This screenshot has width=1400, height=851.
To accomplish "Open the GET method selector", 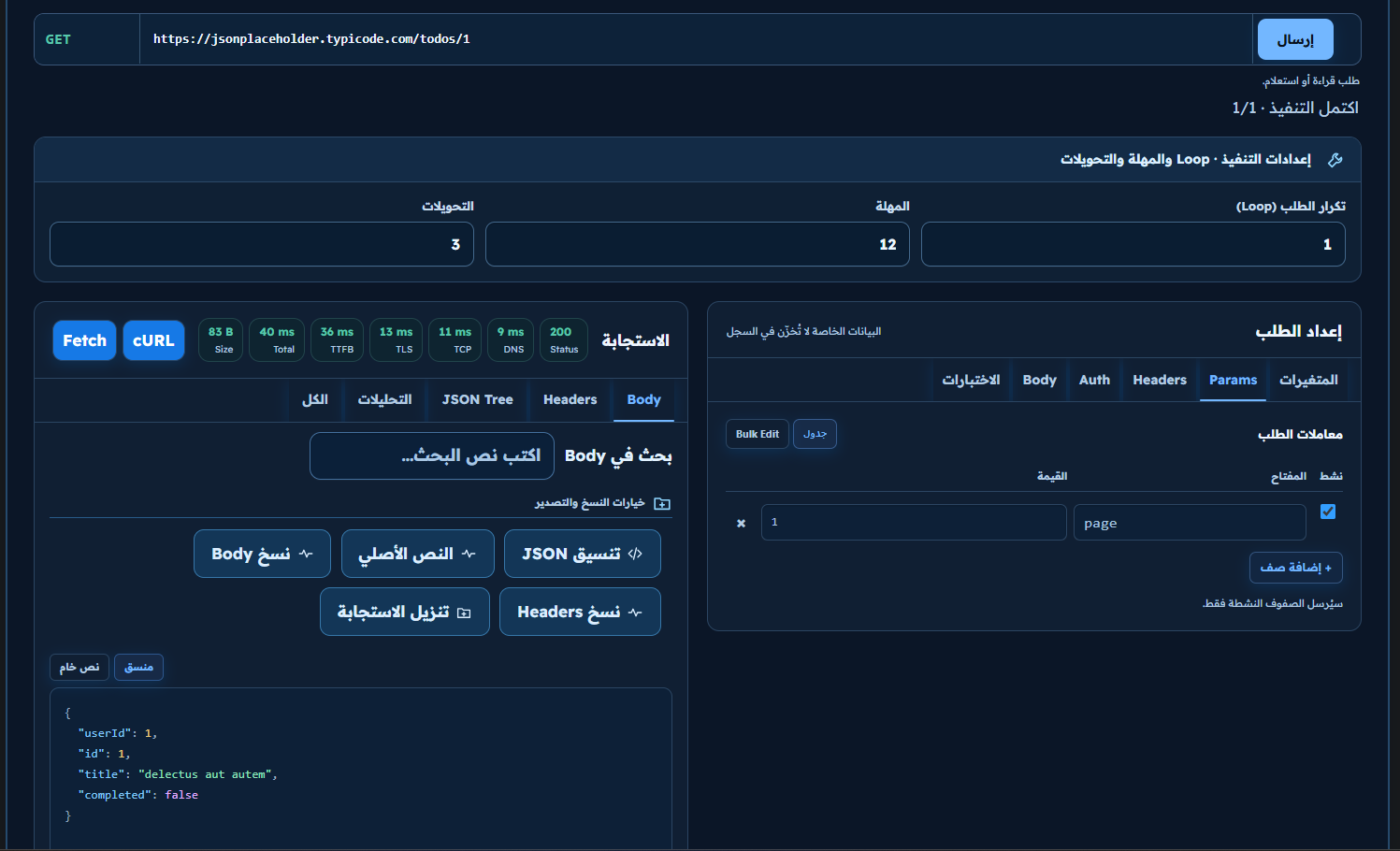I will [x=87, y=39].
